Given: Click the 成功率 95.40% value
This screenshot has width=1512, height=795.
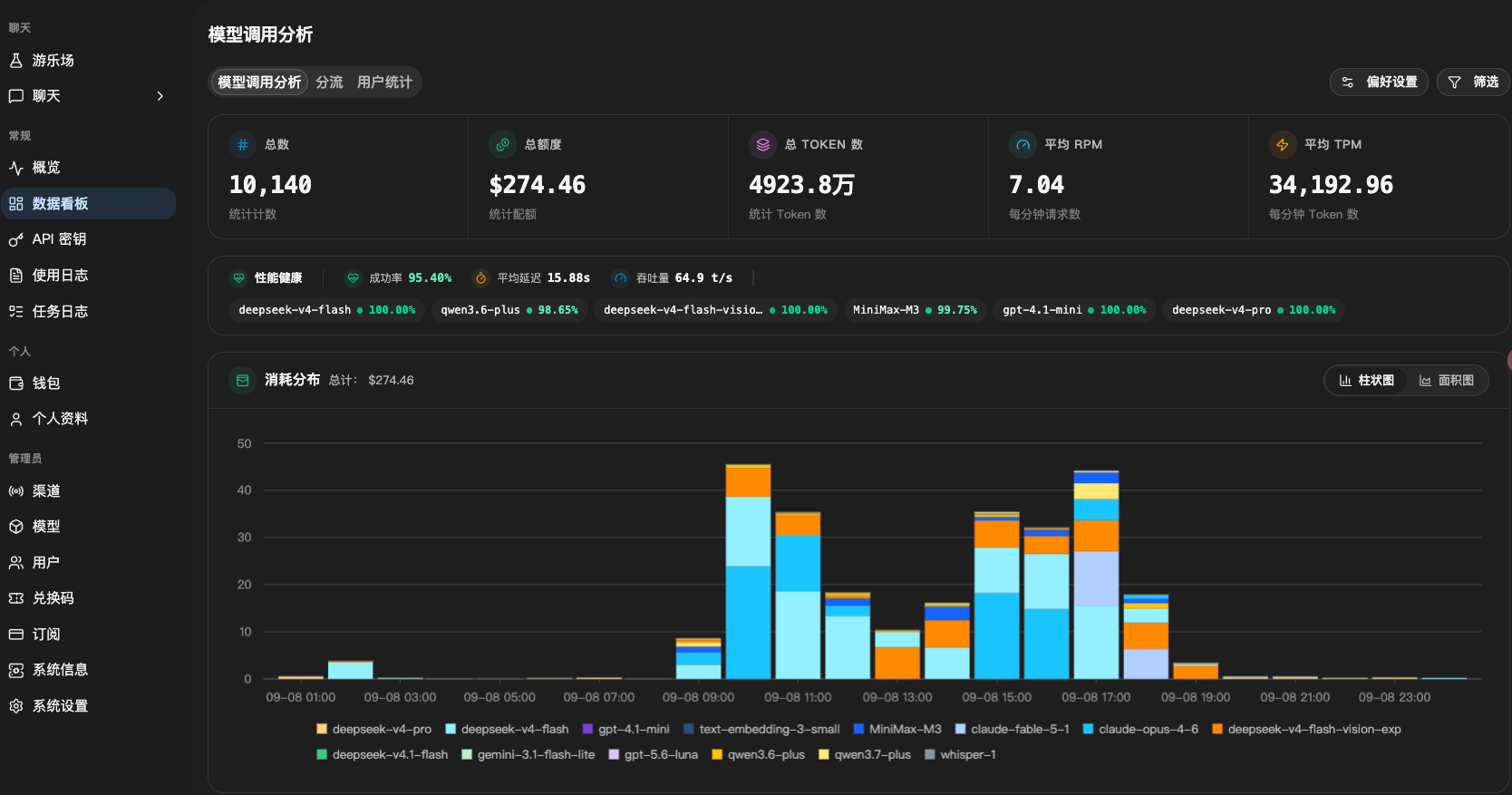Looking at the screenshot, I should [430, 278].
